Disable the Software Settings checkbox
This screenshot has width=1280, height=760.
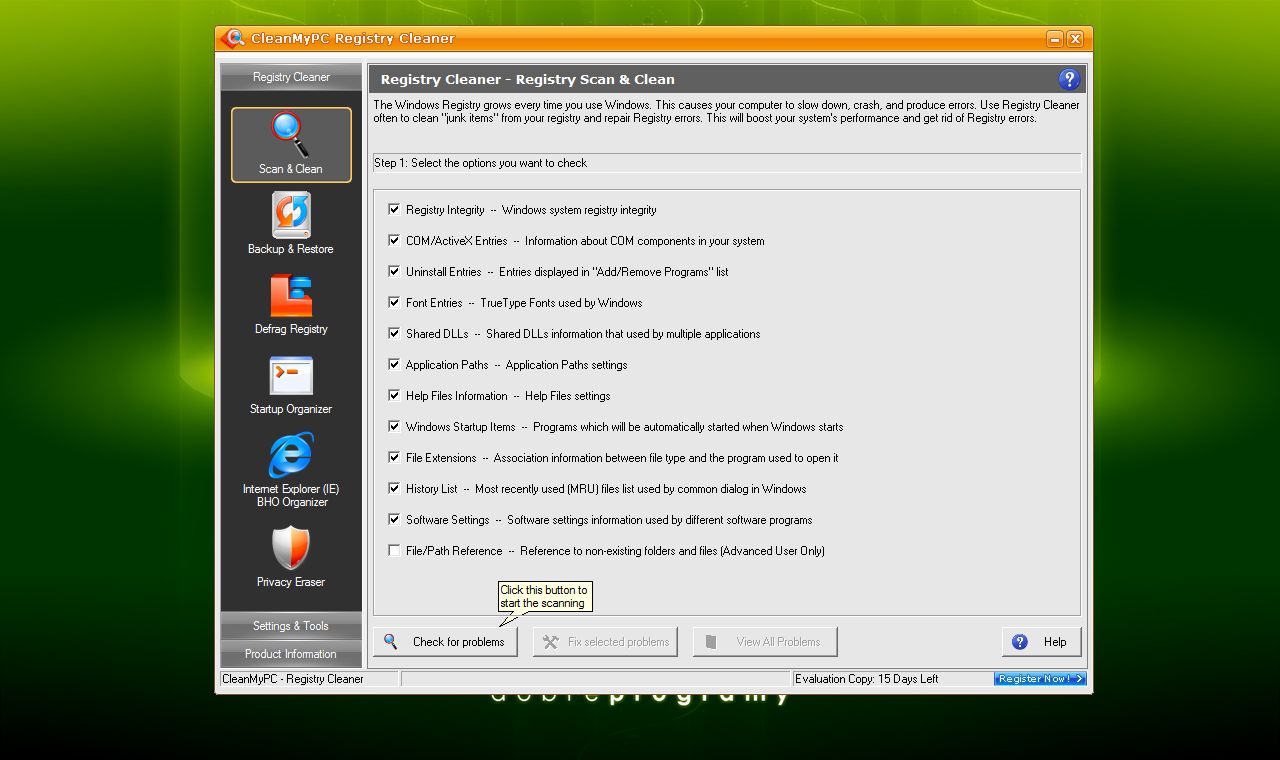coord(394,520)
